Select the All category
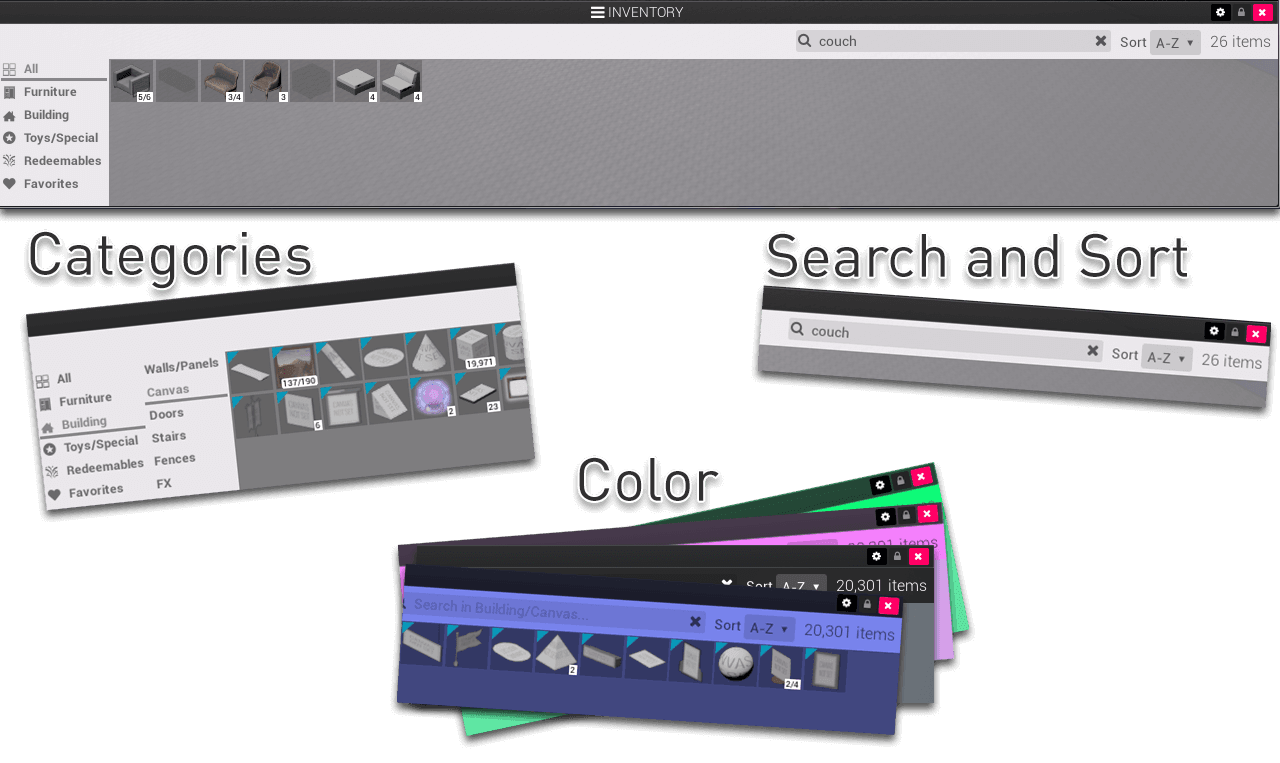 31,69
